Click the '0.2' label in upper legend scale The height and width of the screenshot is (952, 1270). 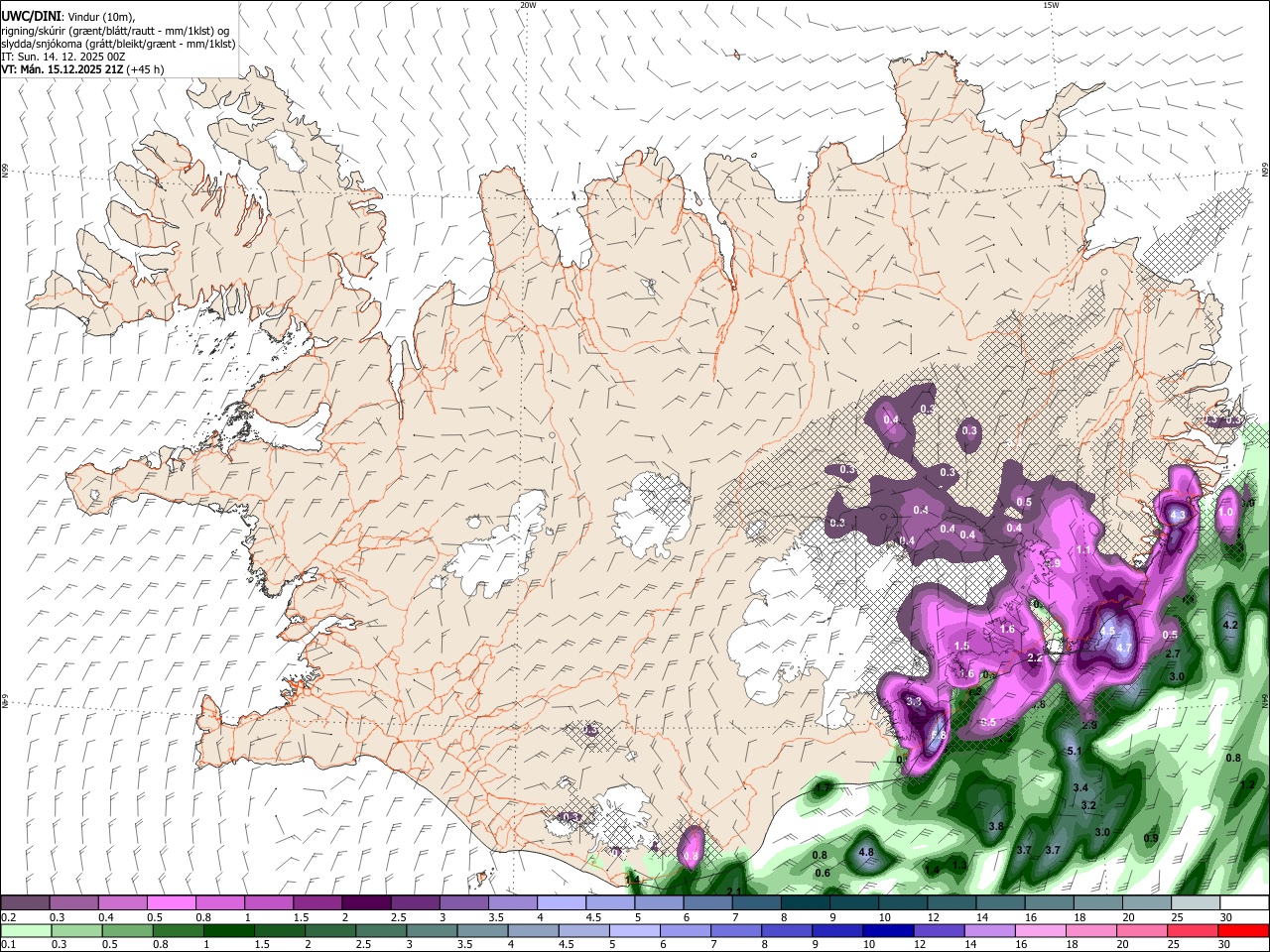coord(8,917)
